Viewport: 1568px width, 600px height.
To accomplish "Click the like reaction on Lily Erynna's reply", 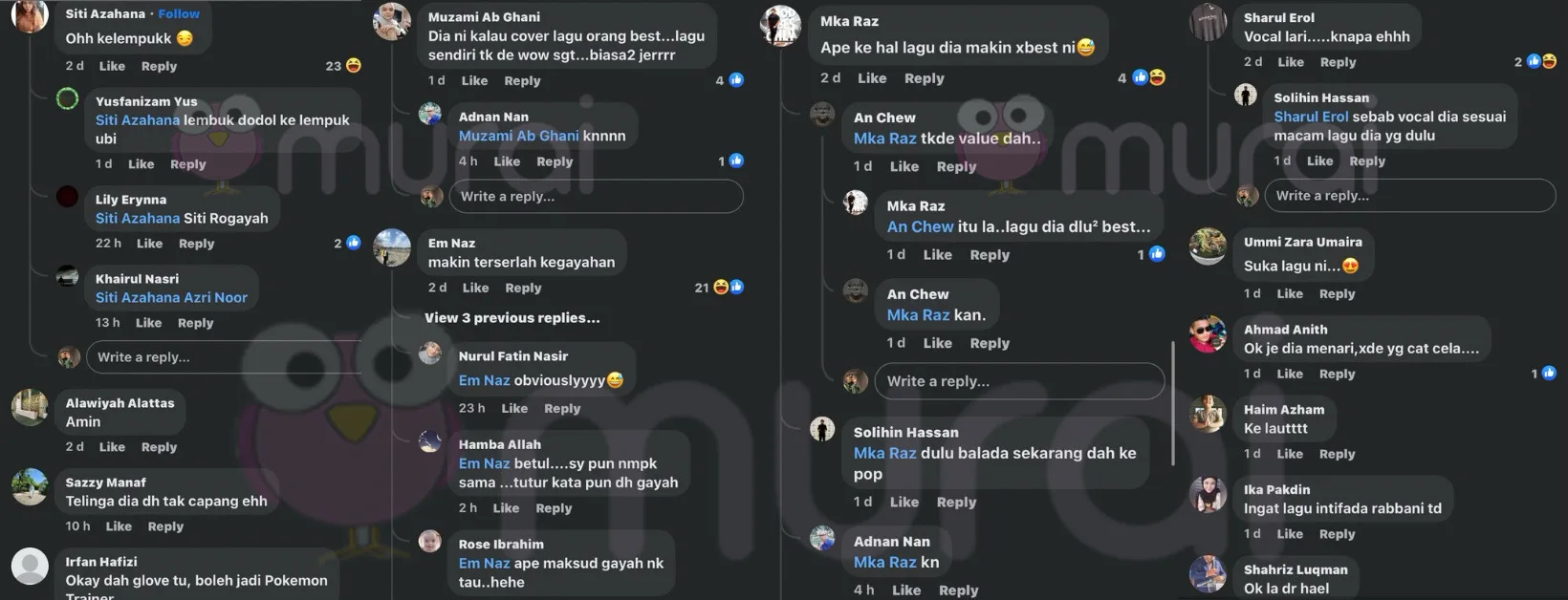I will pos(354,243).
